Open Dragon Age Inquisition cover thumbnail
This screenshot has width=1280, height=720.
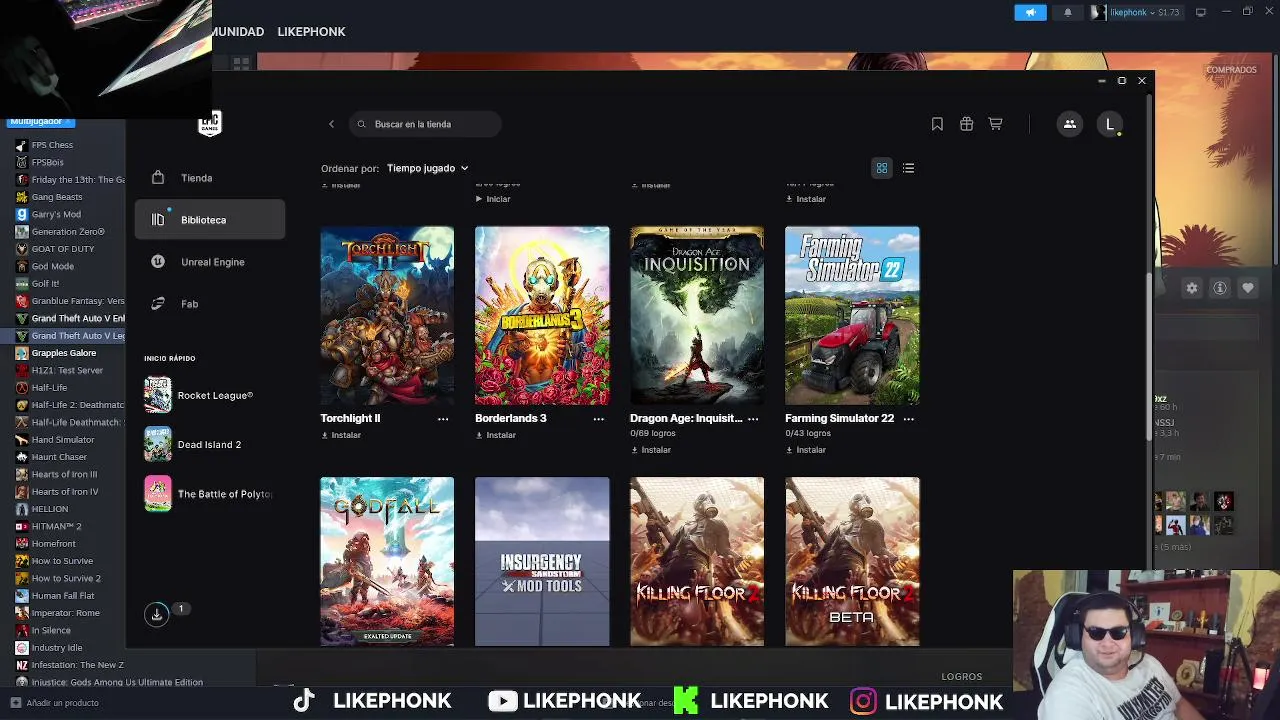(x=697, y=315)
